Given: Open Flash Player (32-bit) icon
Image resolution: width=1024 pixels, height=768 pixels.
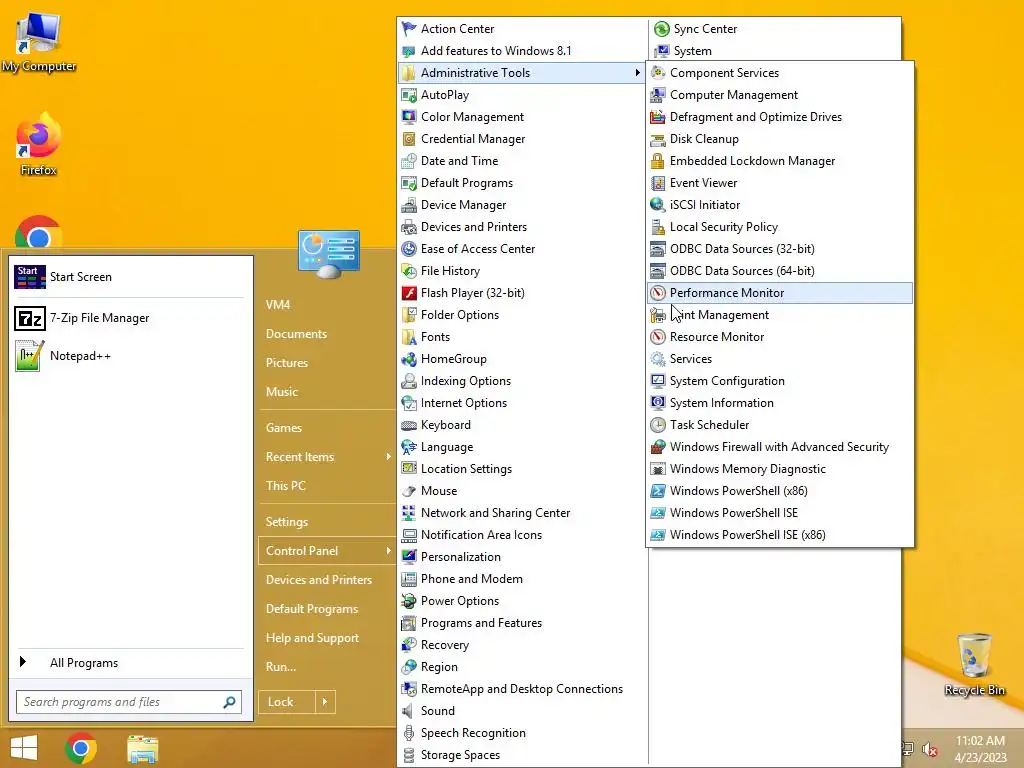Looking at the screenshot, I should point(409,293).
